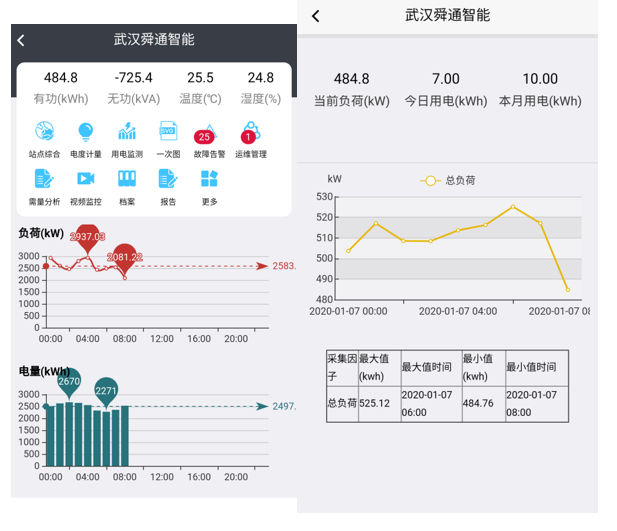The width and height of the screenshot is (617, 531).
Task: Open 视频监控 camera icon
Action: [86, 179]
